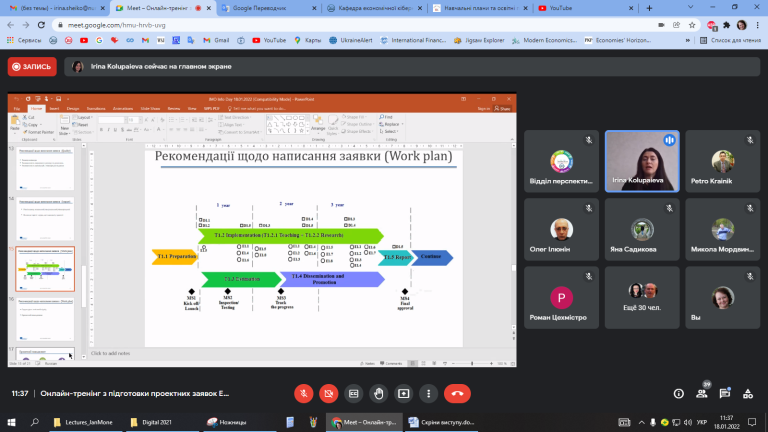This screenshot has height=432, width=768.
Task: Open pinned taskbar notepad document icon
Action: pos(290,422)
